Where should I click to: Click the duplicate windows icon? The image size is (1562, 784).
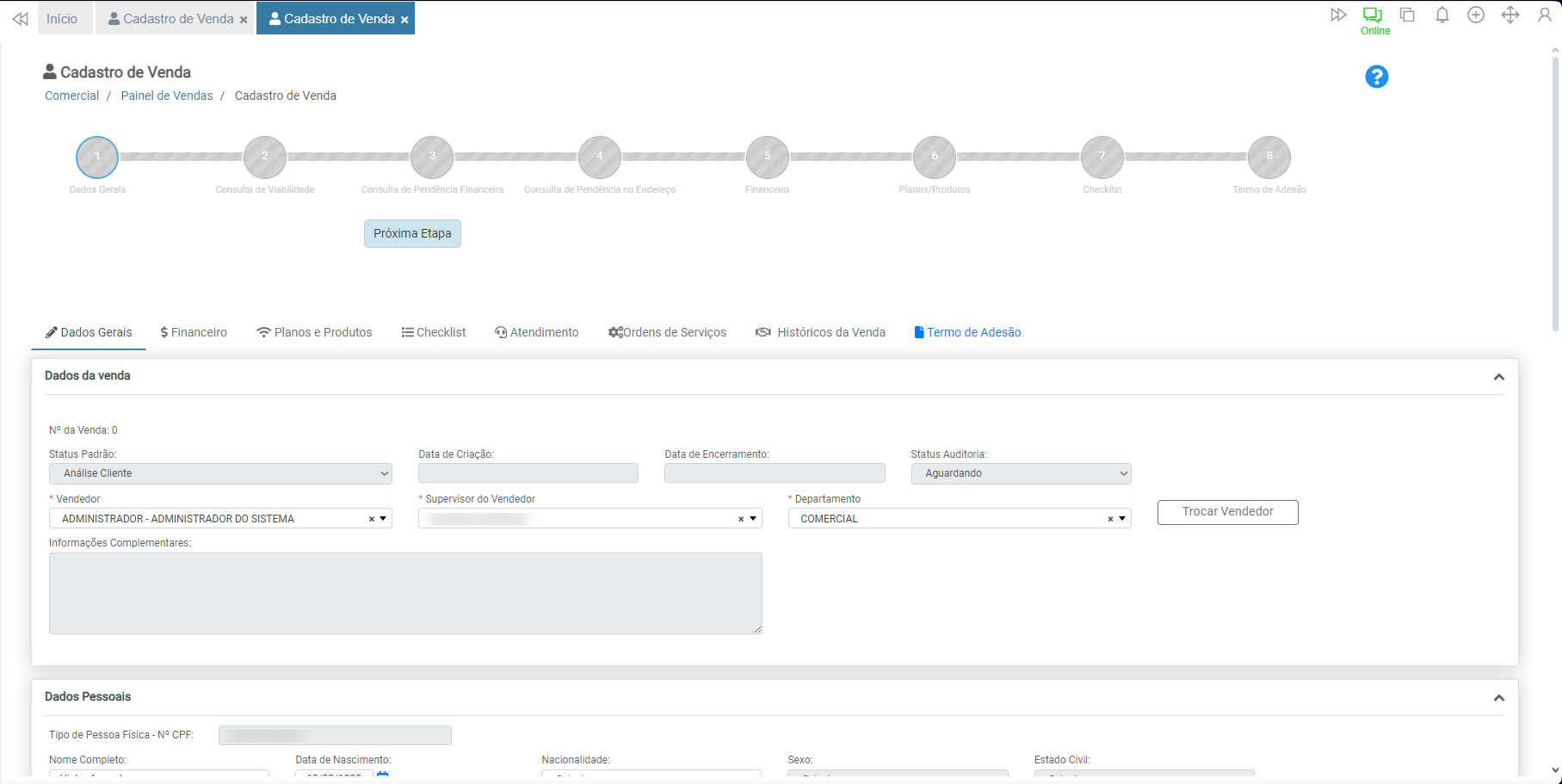[x=1407, y=15]
